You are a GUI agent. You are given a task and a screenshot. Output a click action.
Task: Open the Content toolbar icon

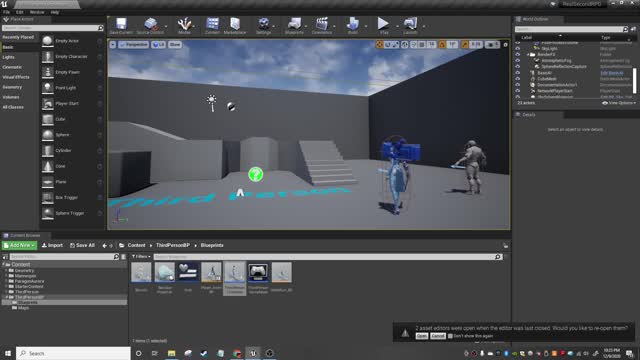point(212,26)
